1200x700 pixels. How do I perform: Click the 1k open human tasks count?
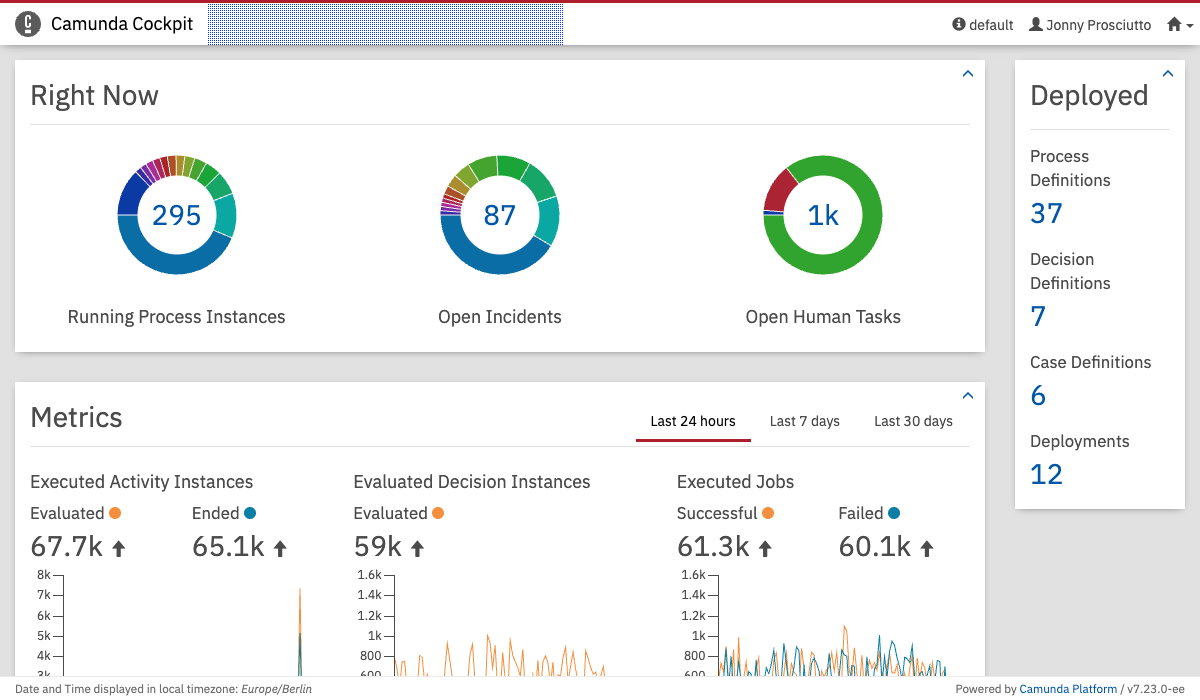tap(823, 215)
